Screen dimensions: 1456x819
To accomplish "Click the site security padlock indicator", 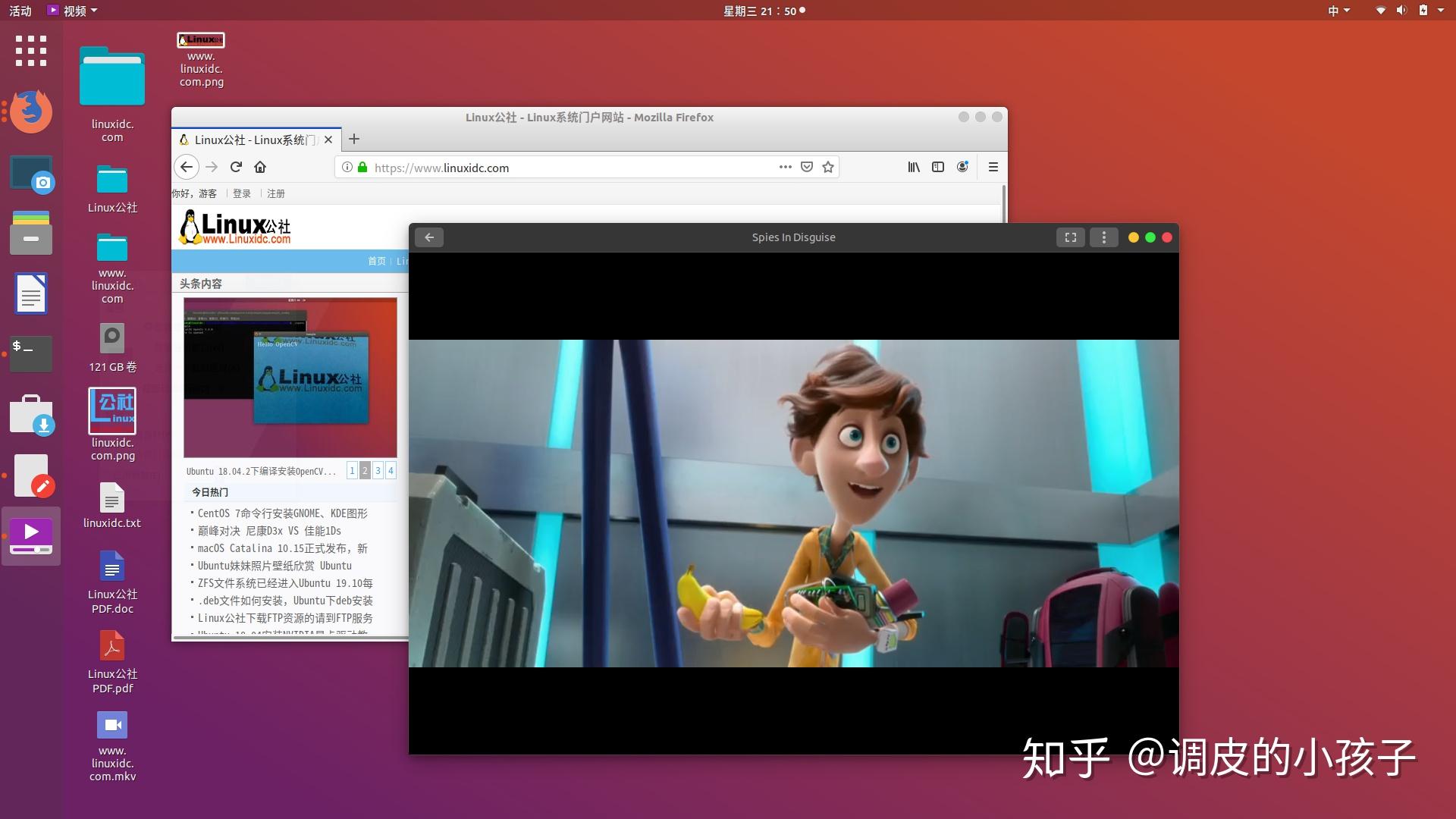I will (x=362, y=168).
